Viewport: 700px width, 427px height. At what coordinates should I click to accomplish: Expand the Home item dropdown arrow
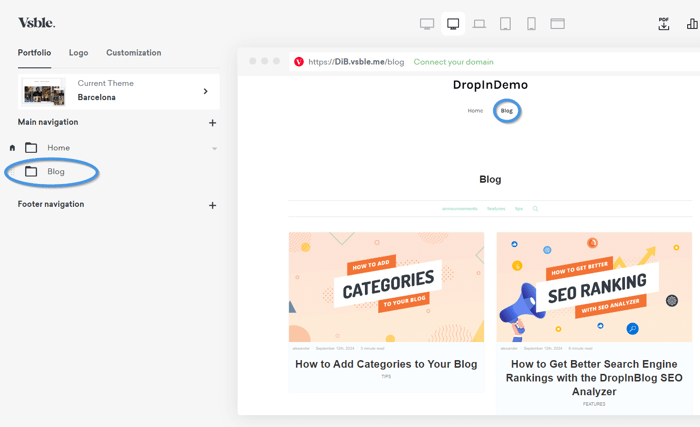click(214, 148)
